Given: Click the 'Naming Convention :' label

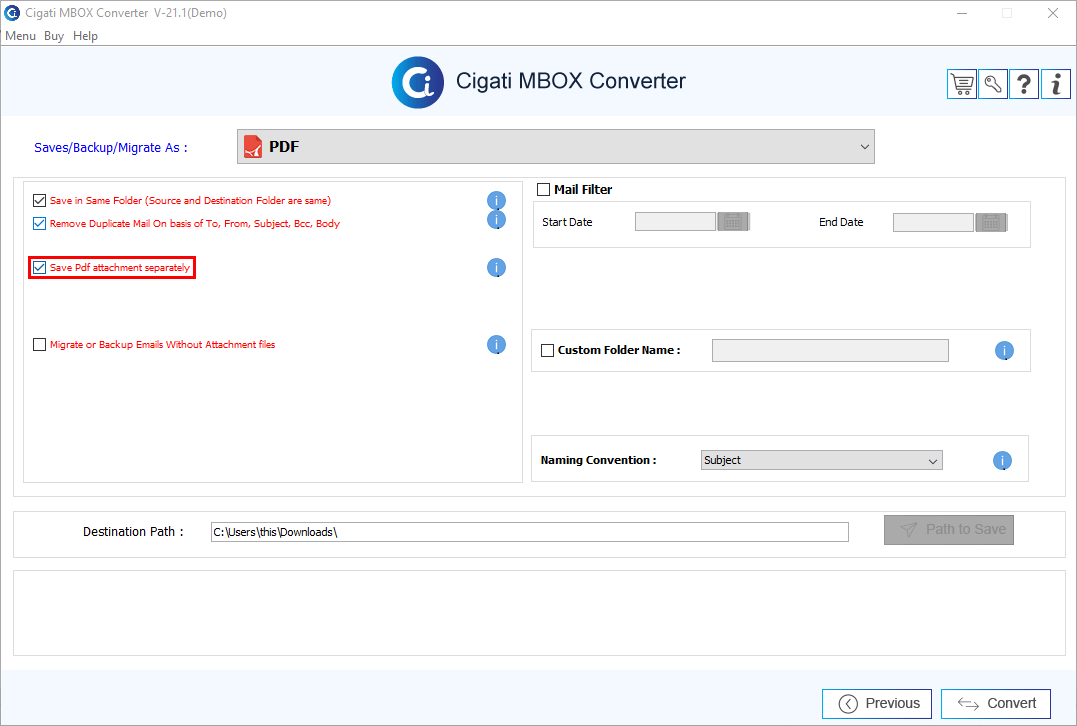Looking at the screenshot, I should (x=598, y=460).
